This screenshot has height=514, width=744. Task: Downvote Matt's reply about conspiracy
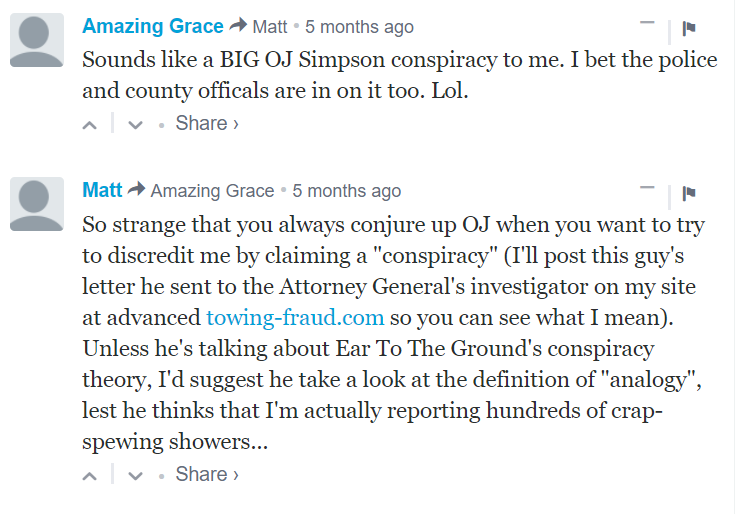(136, 476)
